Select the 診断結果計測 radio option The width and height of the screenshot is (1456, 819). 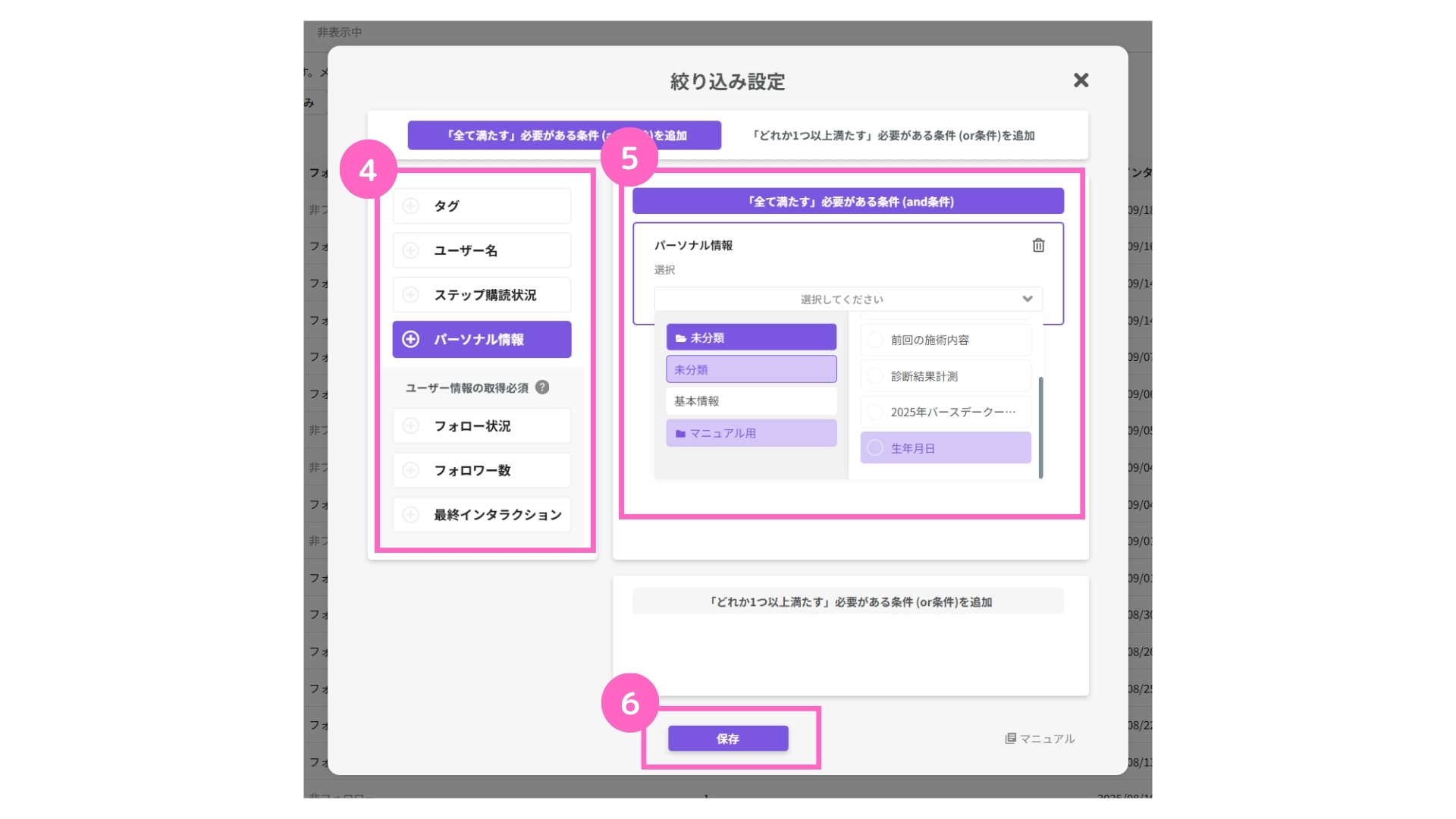875,376
